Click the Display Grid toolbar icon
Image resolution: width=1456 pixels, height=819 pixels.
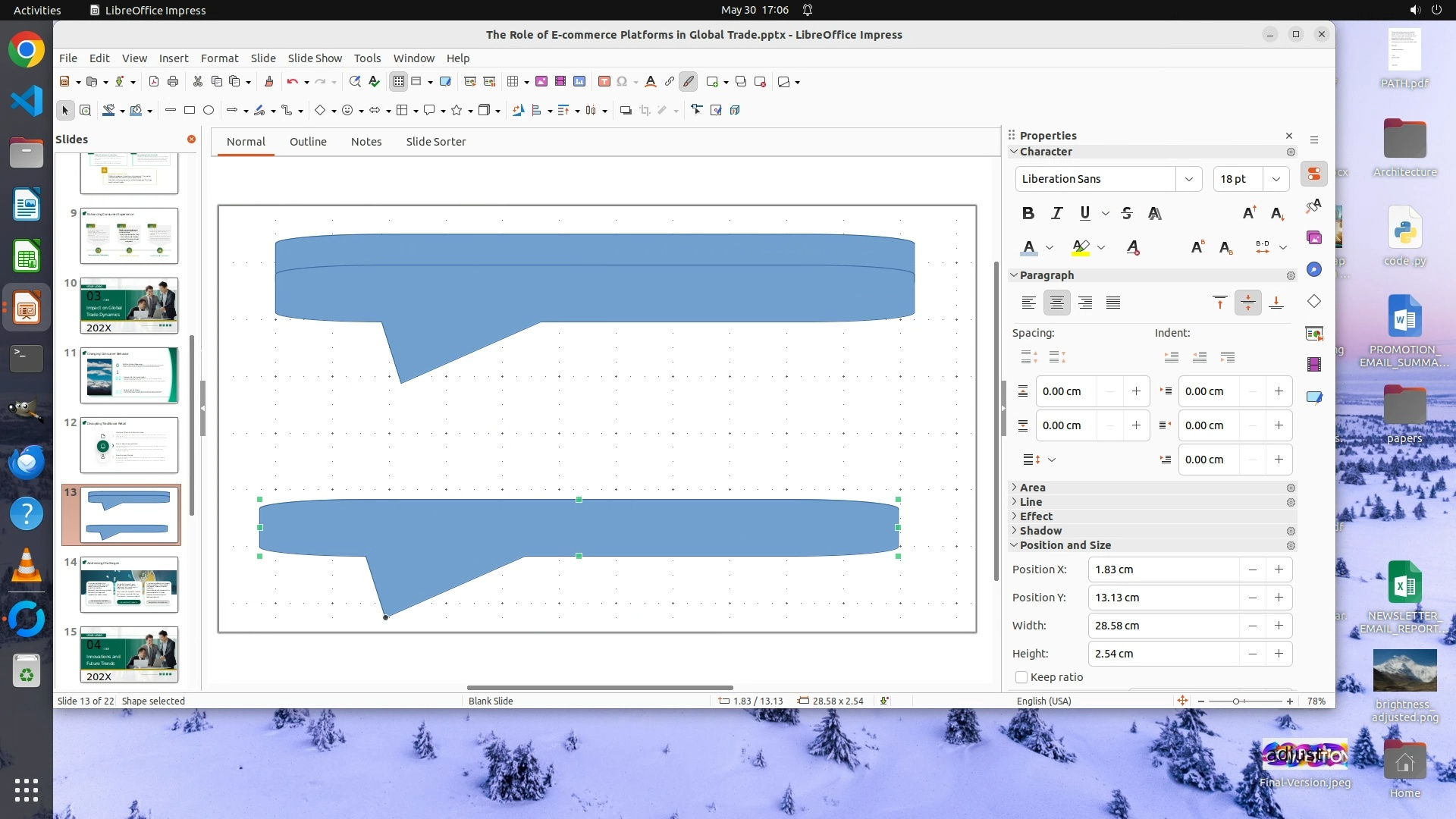coord(398,81)
